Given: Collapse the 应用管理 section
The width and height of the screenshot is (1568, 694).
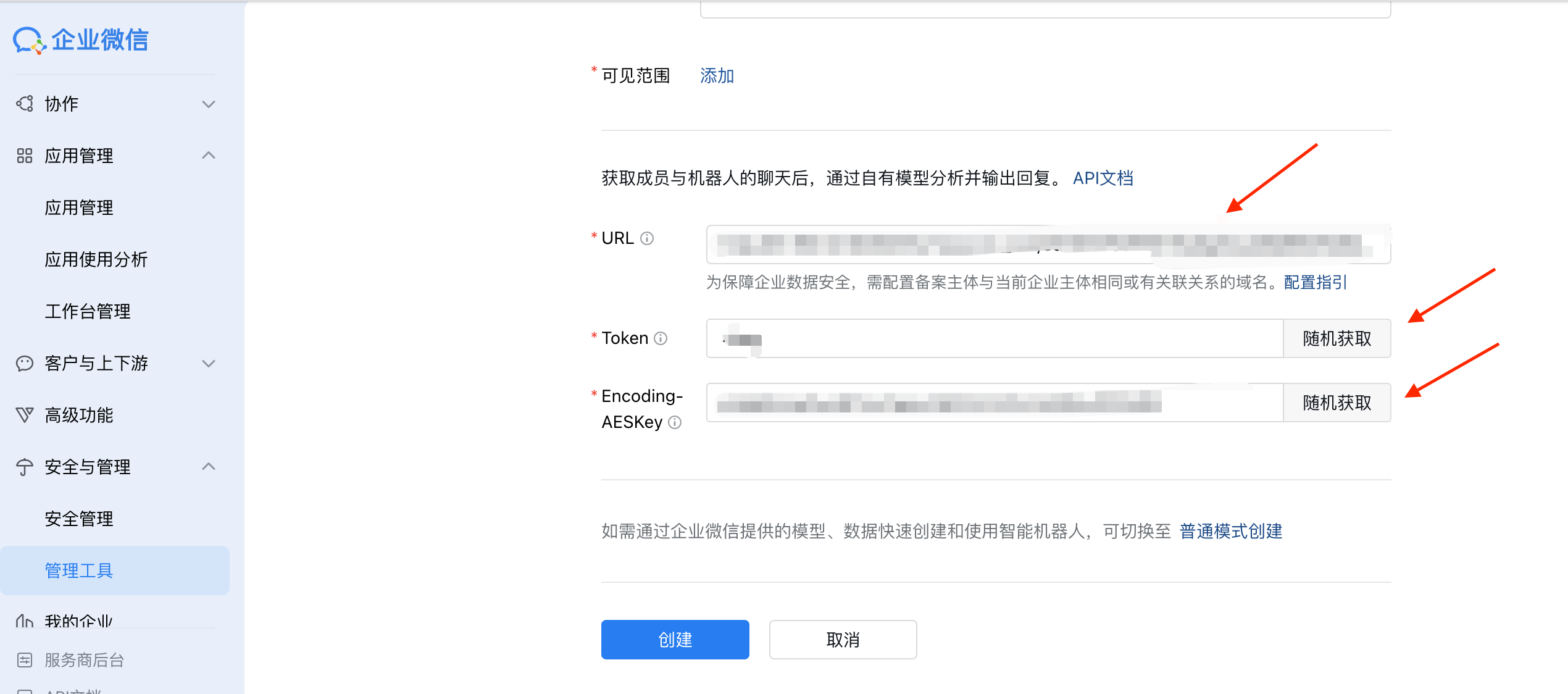Looking at the screenshot, I should [x=209, y=156].
